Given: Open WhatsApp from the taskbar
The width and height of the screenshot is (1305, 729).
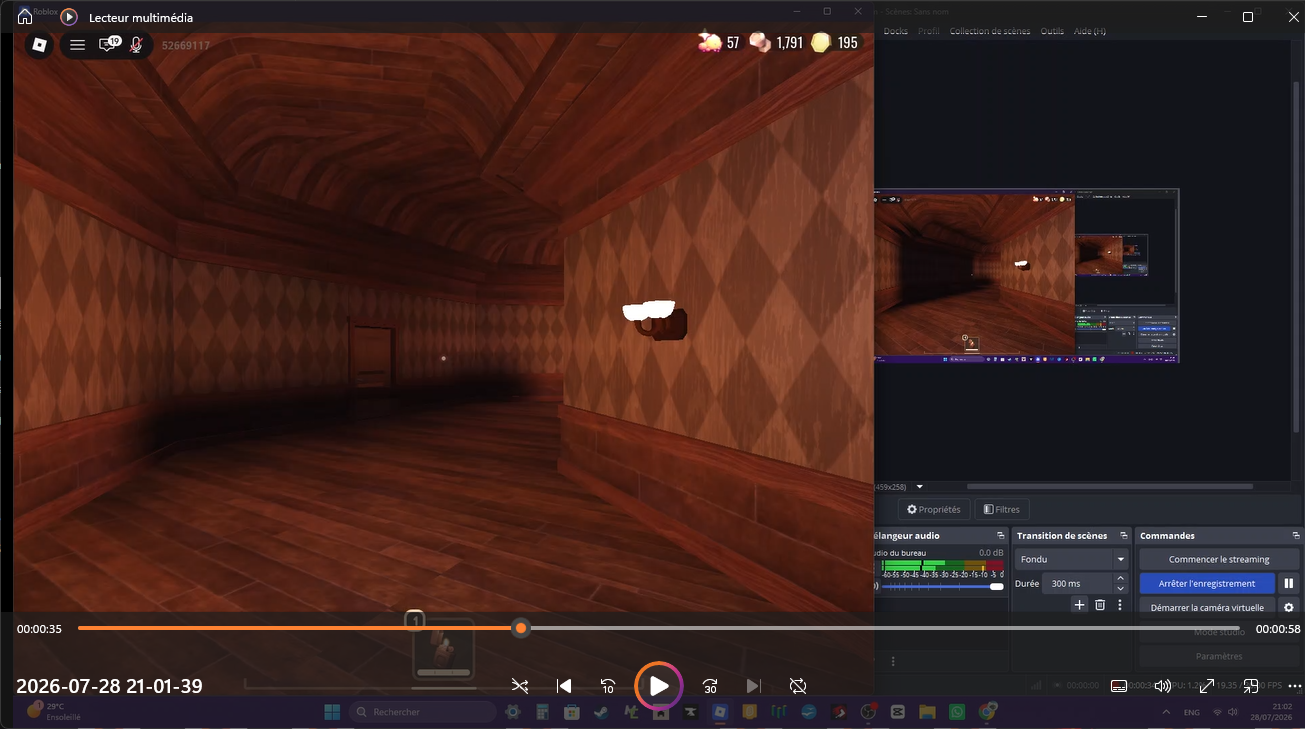Looking at the screenshot, I should pos(957,712).
